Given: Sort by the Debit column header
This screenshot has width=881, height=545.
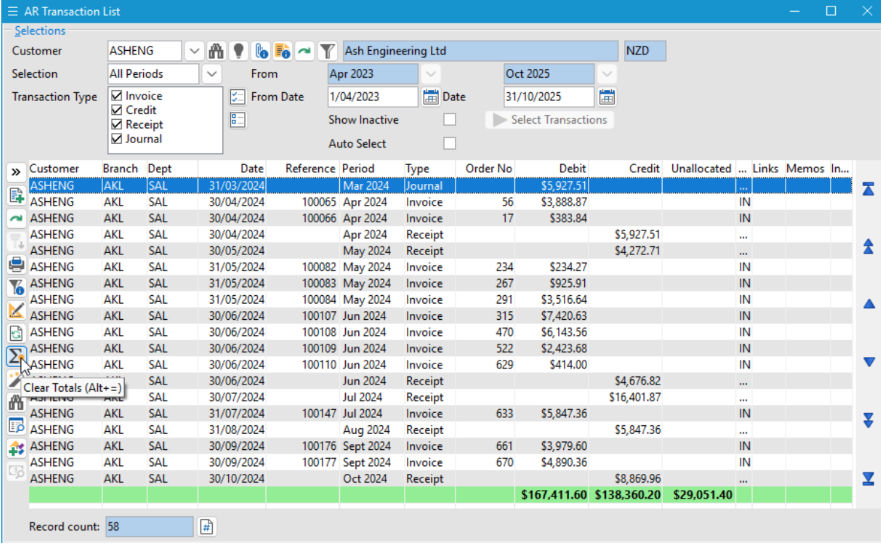Looking at the screenshot, I should [551, 169].
